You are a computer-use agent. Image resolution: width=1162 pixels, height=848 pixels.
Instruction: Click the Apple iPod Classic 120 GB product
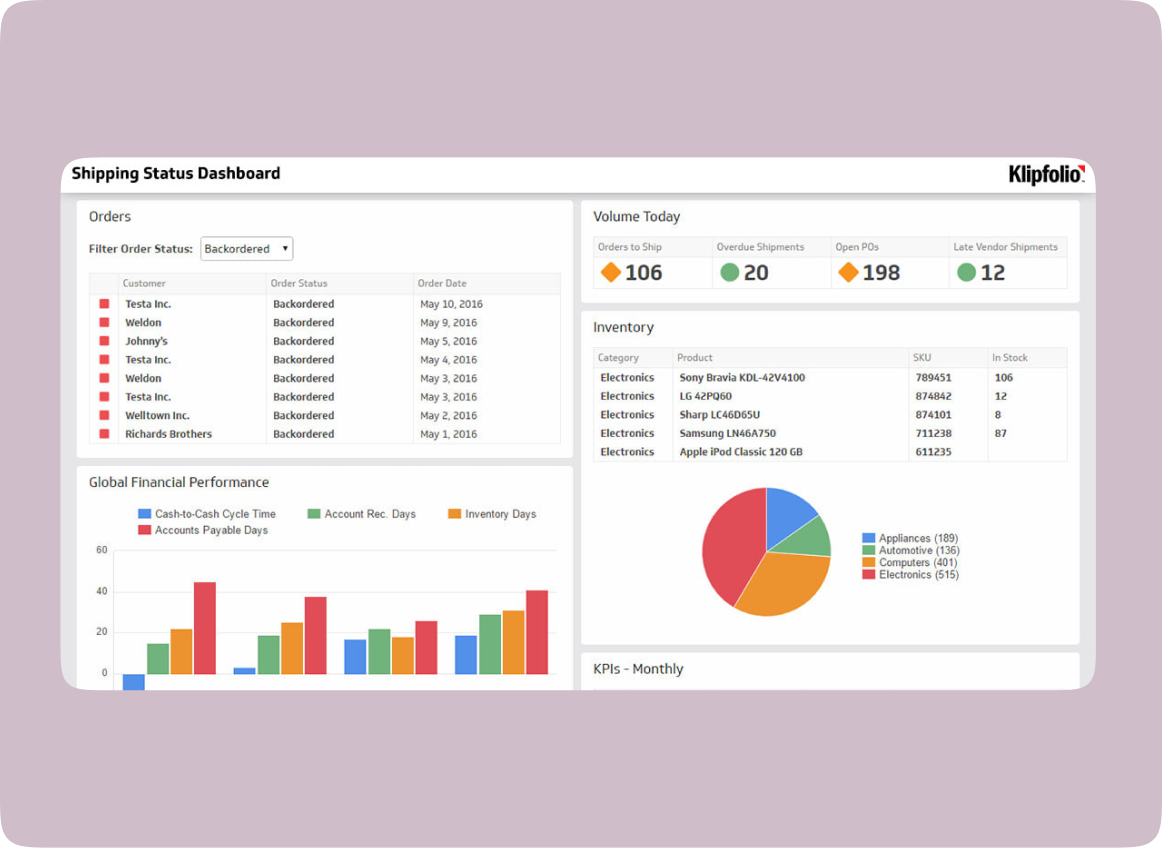[741, 452]
